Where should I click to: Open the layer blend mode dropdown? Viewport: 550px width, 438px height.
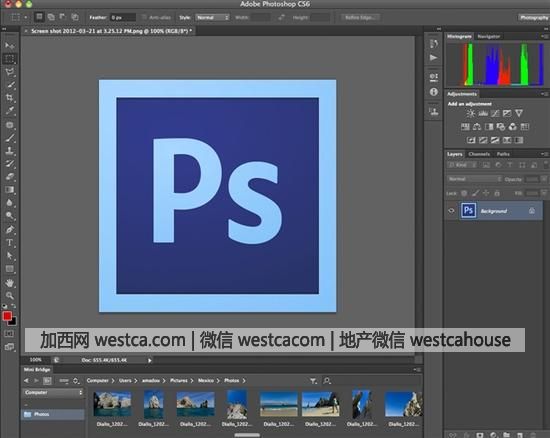pyautogui.click(x=474, y=179)
